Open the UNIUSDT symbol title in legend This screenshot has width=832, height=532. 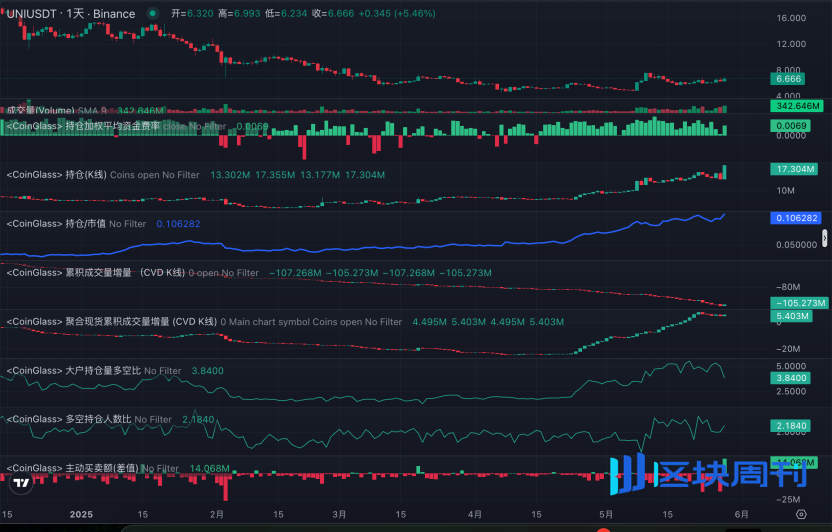coord(71,14)
